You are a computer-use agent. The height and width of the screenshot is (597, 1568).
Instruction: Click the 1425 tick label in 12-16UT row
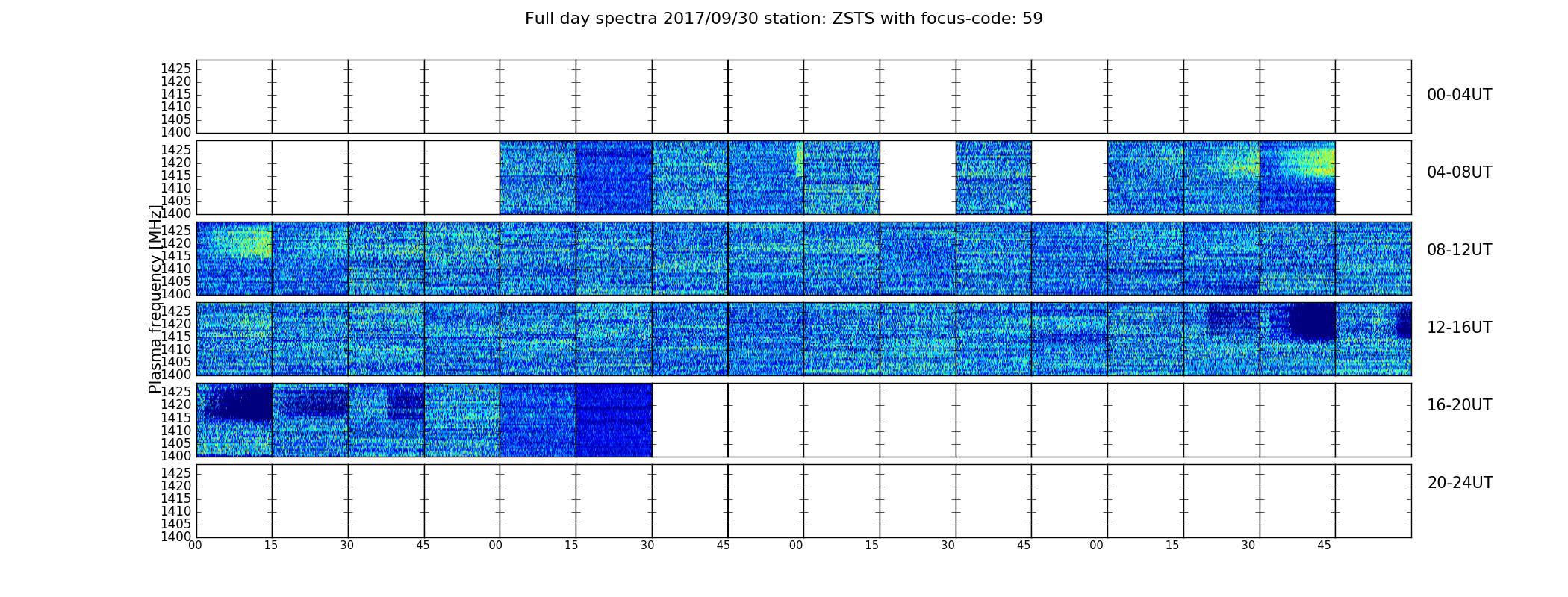[176, 311]
